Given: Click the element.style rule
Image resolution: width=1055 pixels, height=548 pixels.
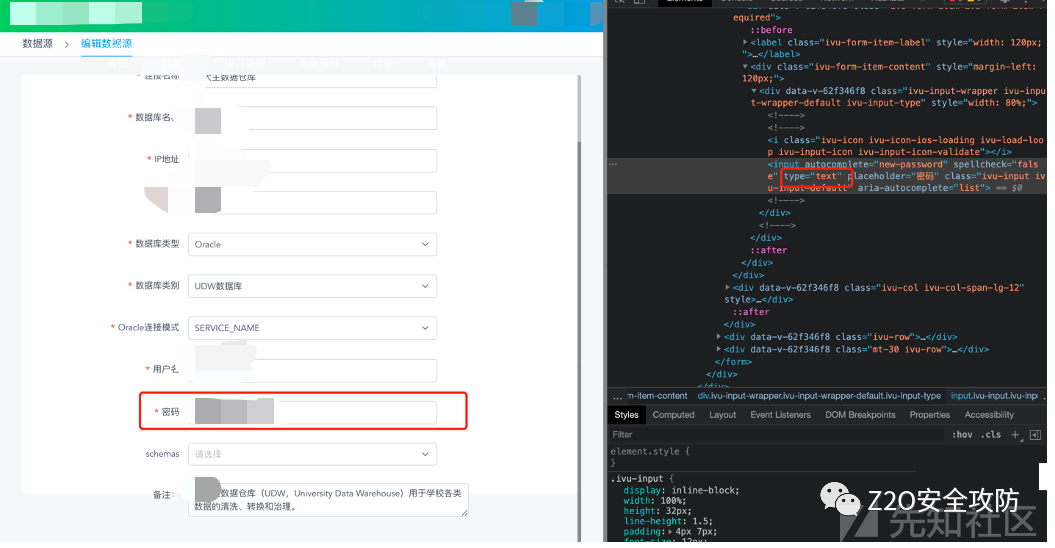Looking at the screenshot, I should (650, 452).
